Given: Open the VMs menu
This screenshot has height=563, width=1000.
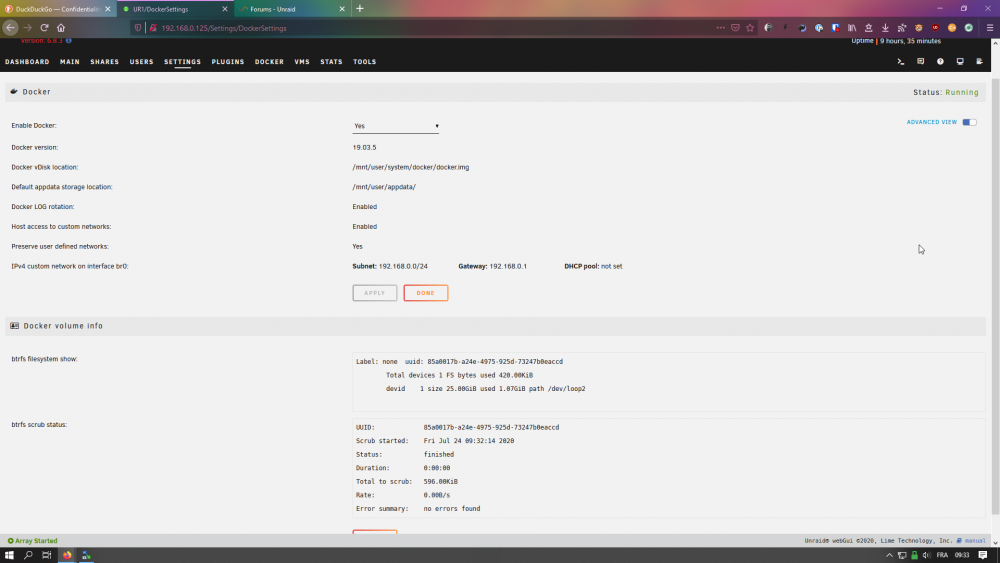Looking at the screenshot, I should click(x=302, y=62).
